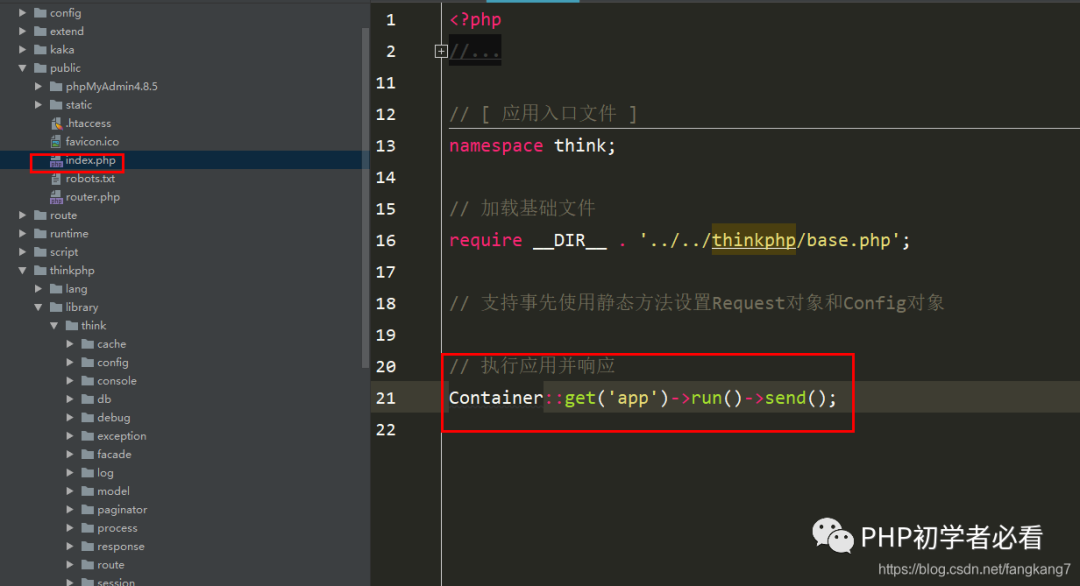The image size is (1080, 586).
Task: Click the debug folder icon
Action: click(x=87, y=417)
